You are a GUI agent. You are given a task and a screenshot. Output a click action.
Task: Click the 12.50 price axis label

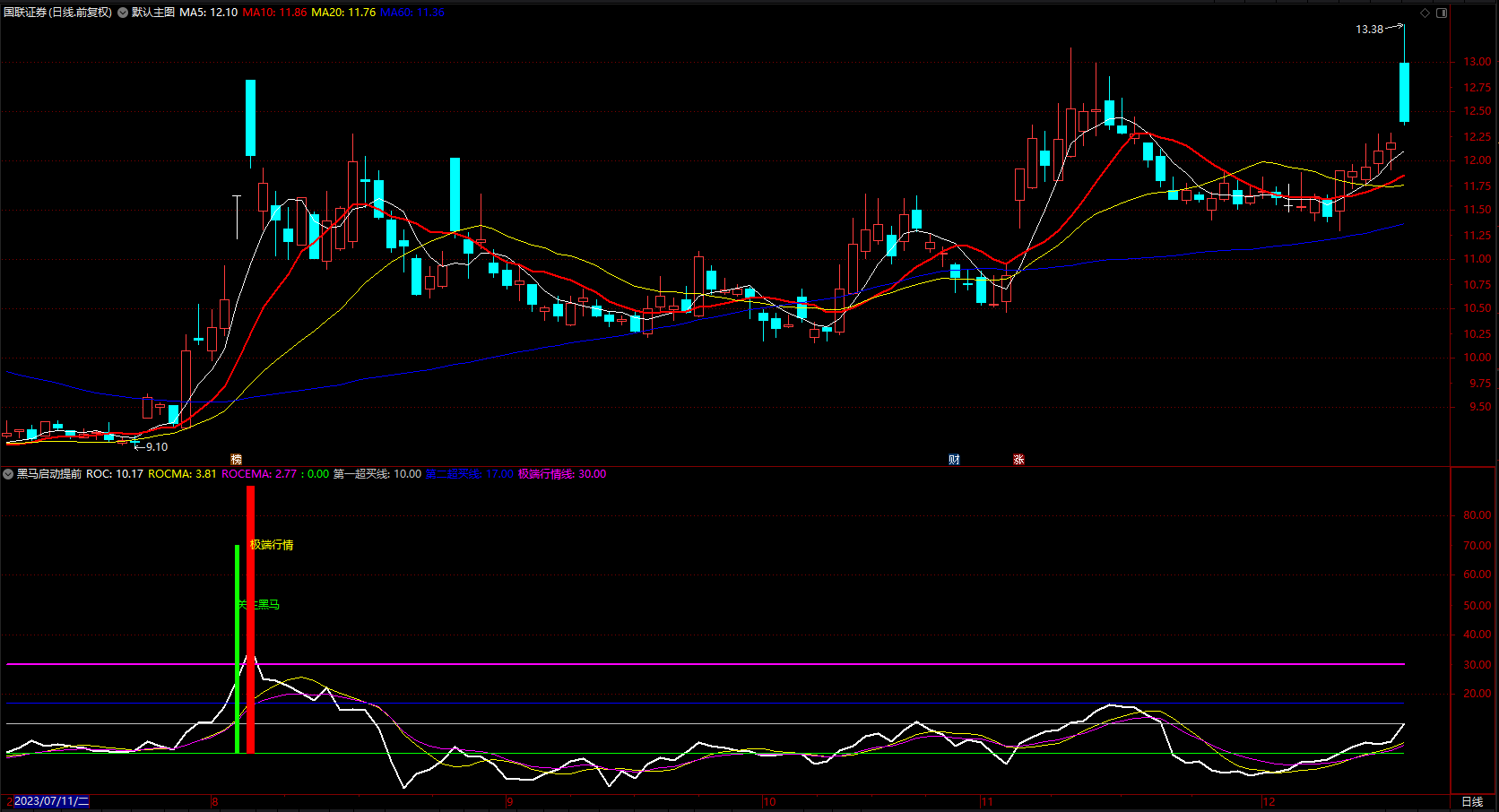point(1477,112)
